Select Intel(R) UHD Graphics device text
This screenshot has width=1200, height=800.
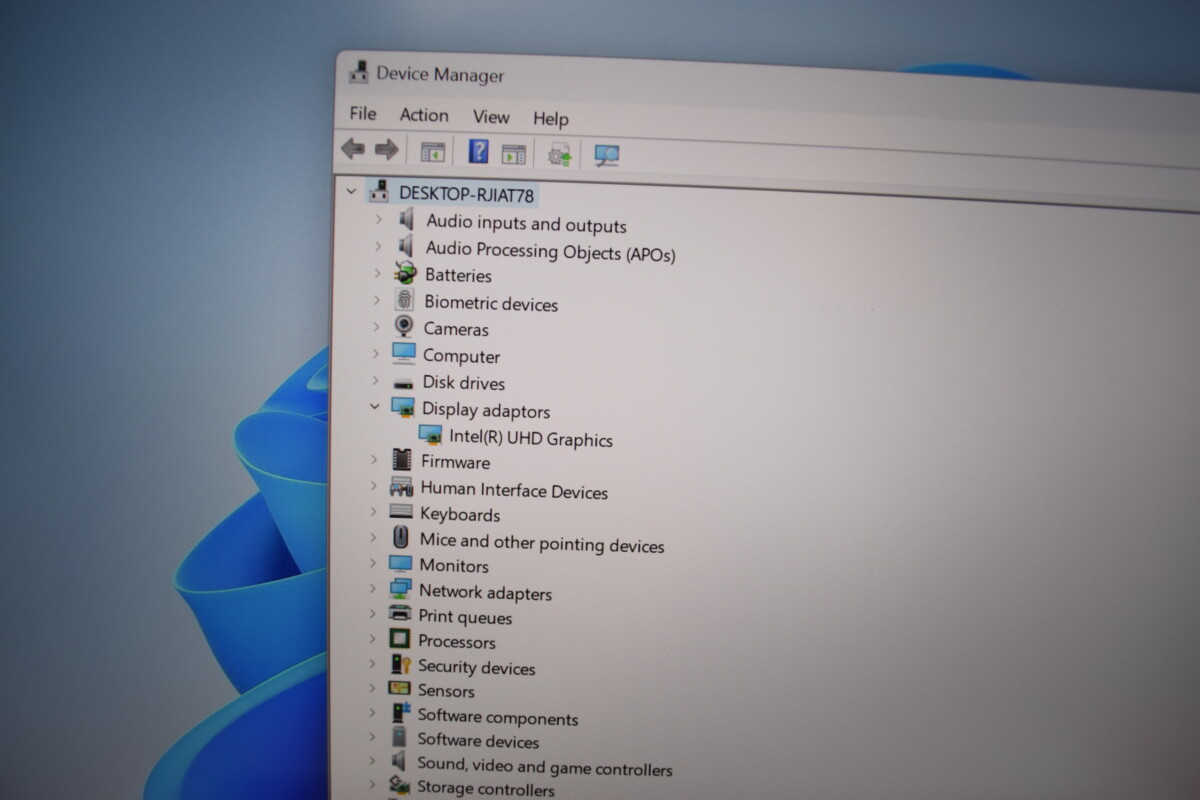[531, 438]
